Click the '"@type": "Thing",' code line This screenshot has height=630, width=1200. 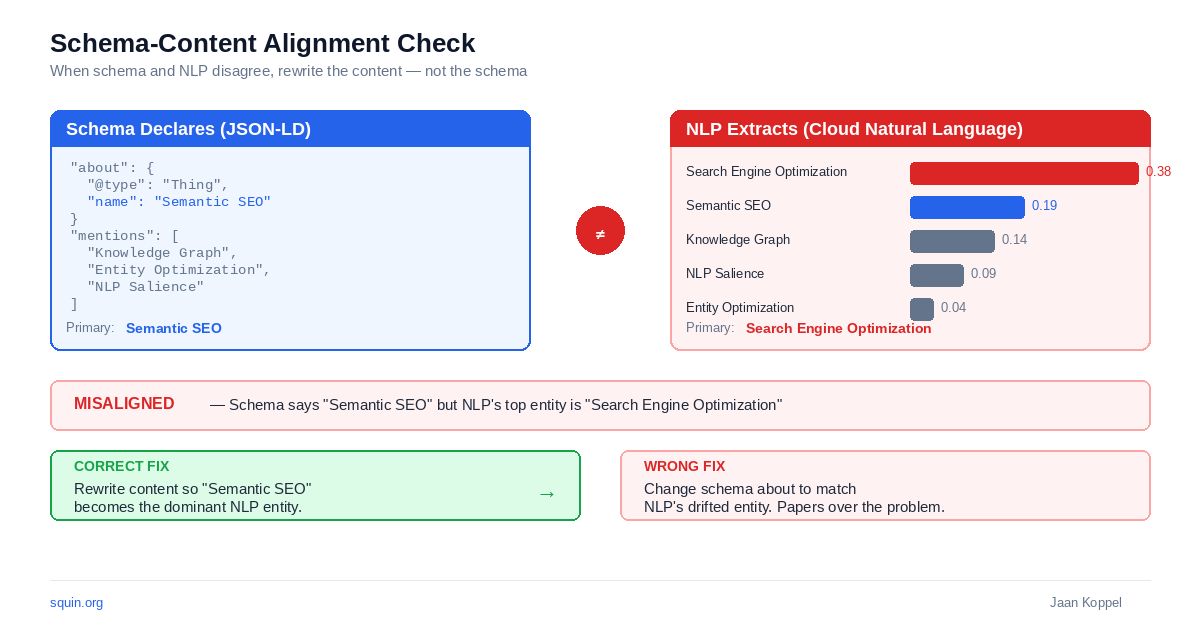click(158, 185)
